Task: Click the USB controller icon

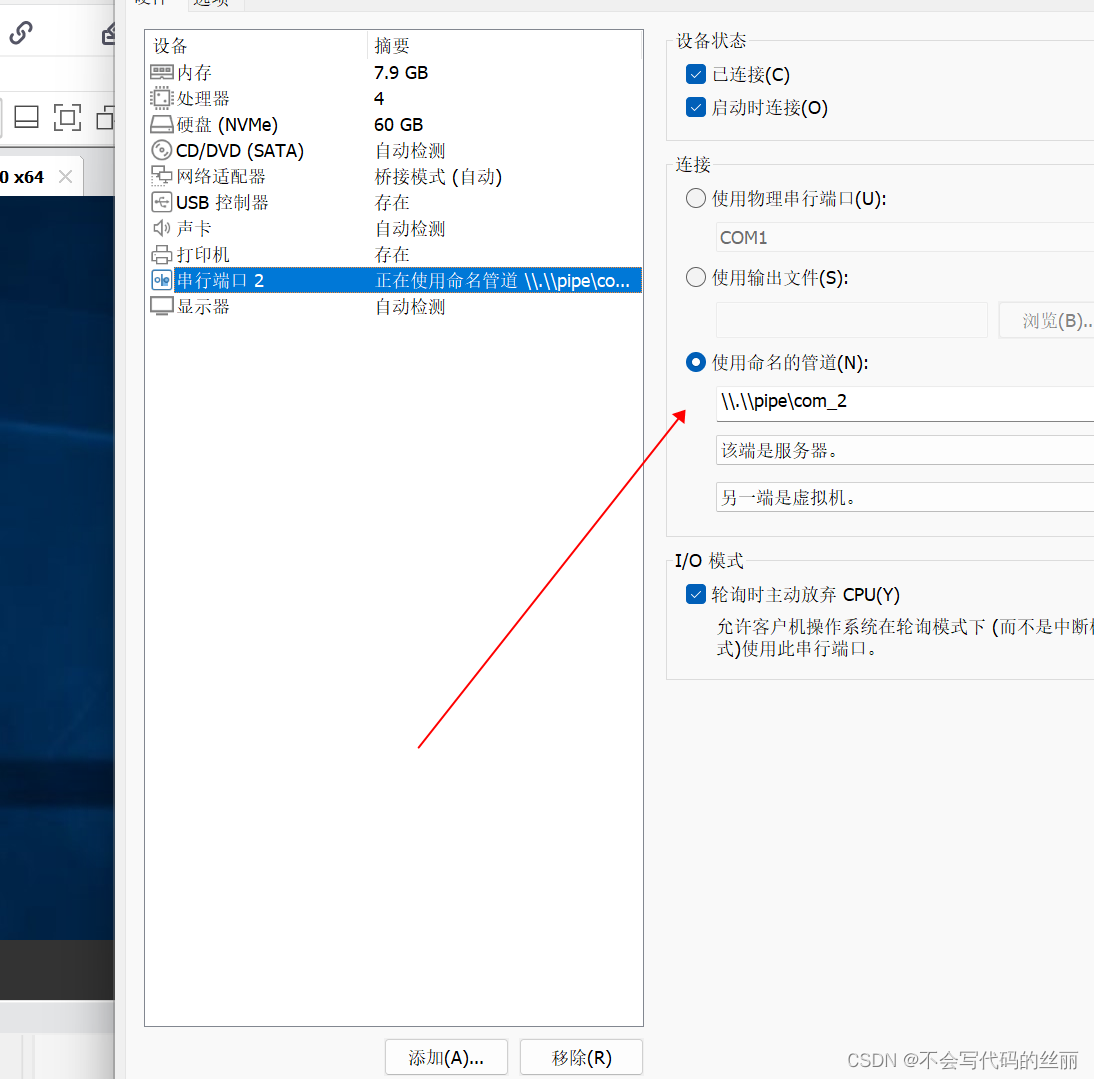Action: (161, 202)
